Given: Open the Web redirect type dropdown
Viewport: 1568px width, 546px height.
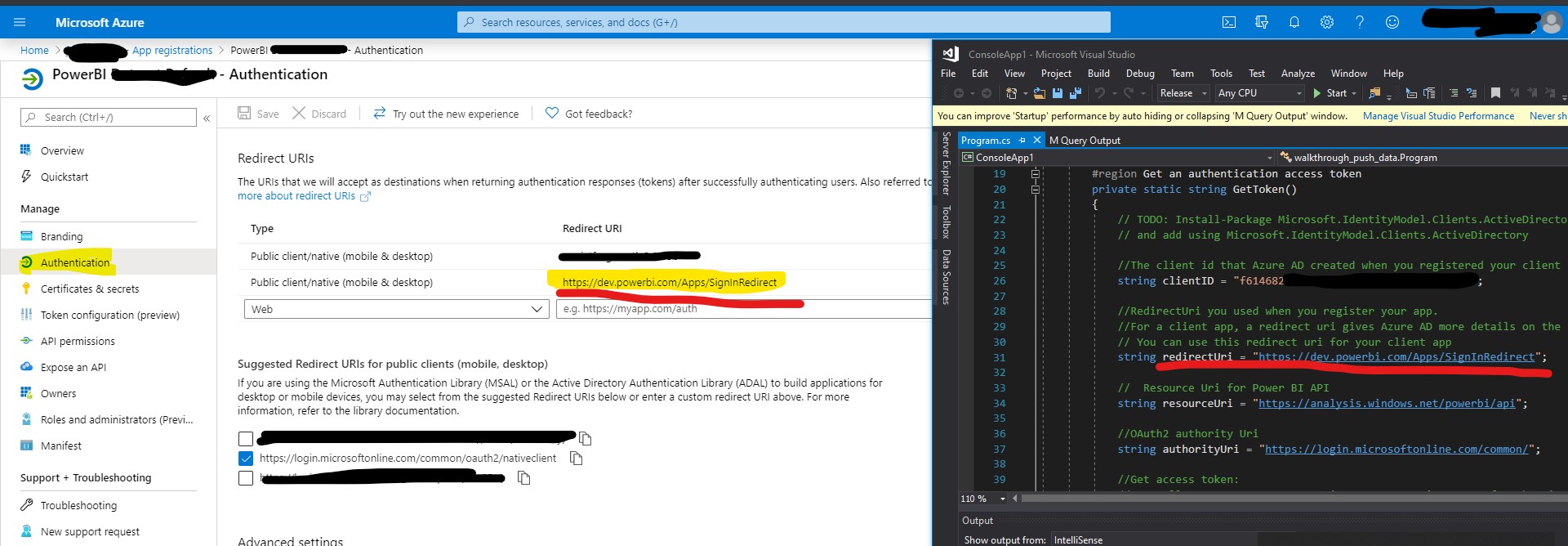Looking at the screenshot, I should pyautogui.click(x=396, y=309).
